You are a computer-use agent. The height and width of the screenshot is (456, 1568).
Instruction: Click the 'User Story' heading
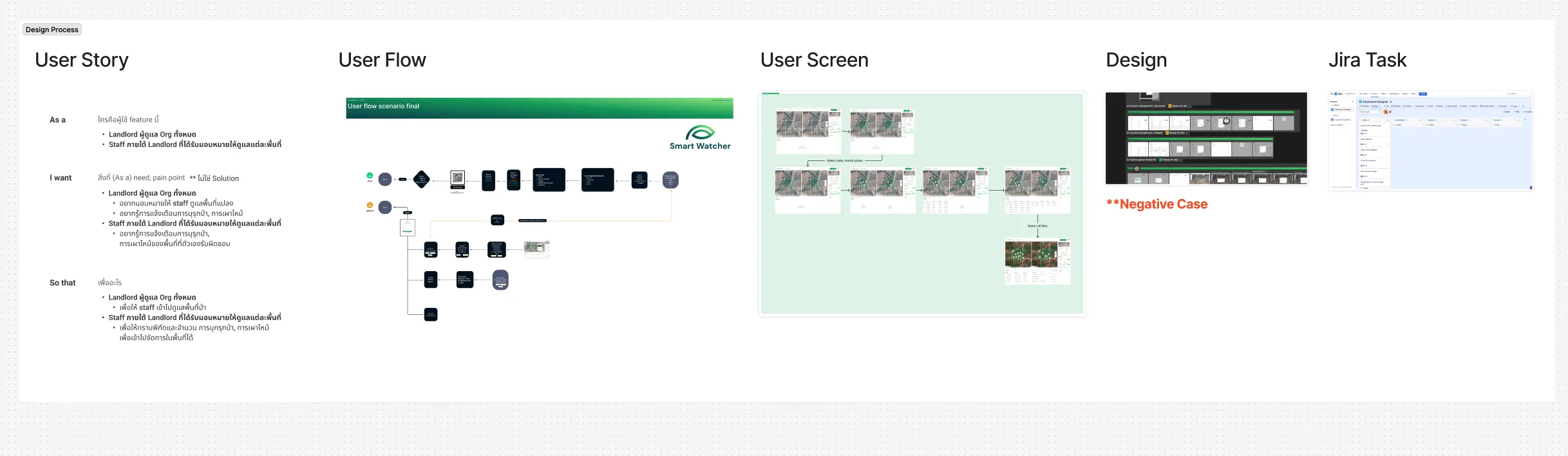pos(82,60)
